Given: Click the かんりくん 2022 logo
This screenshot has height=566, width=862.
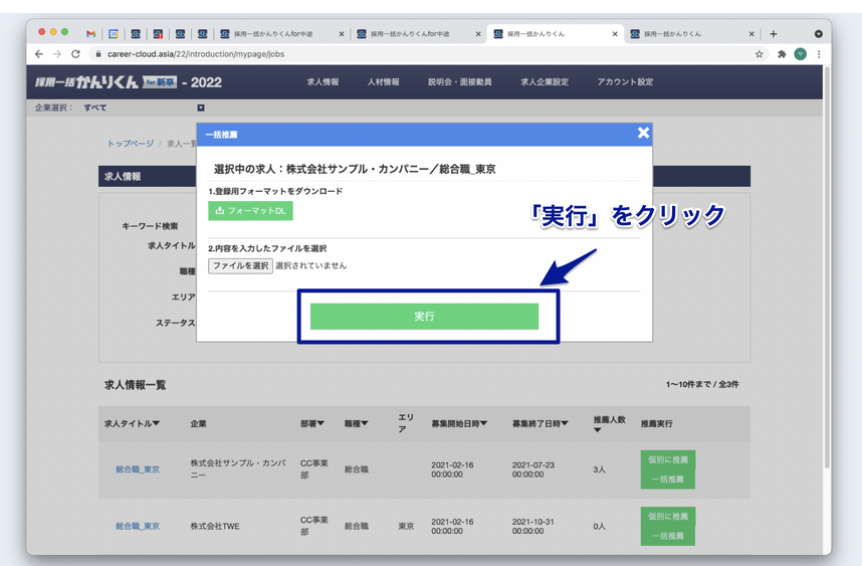Looking at the screenshot, I should (x=128, y=82).
